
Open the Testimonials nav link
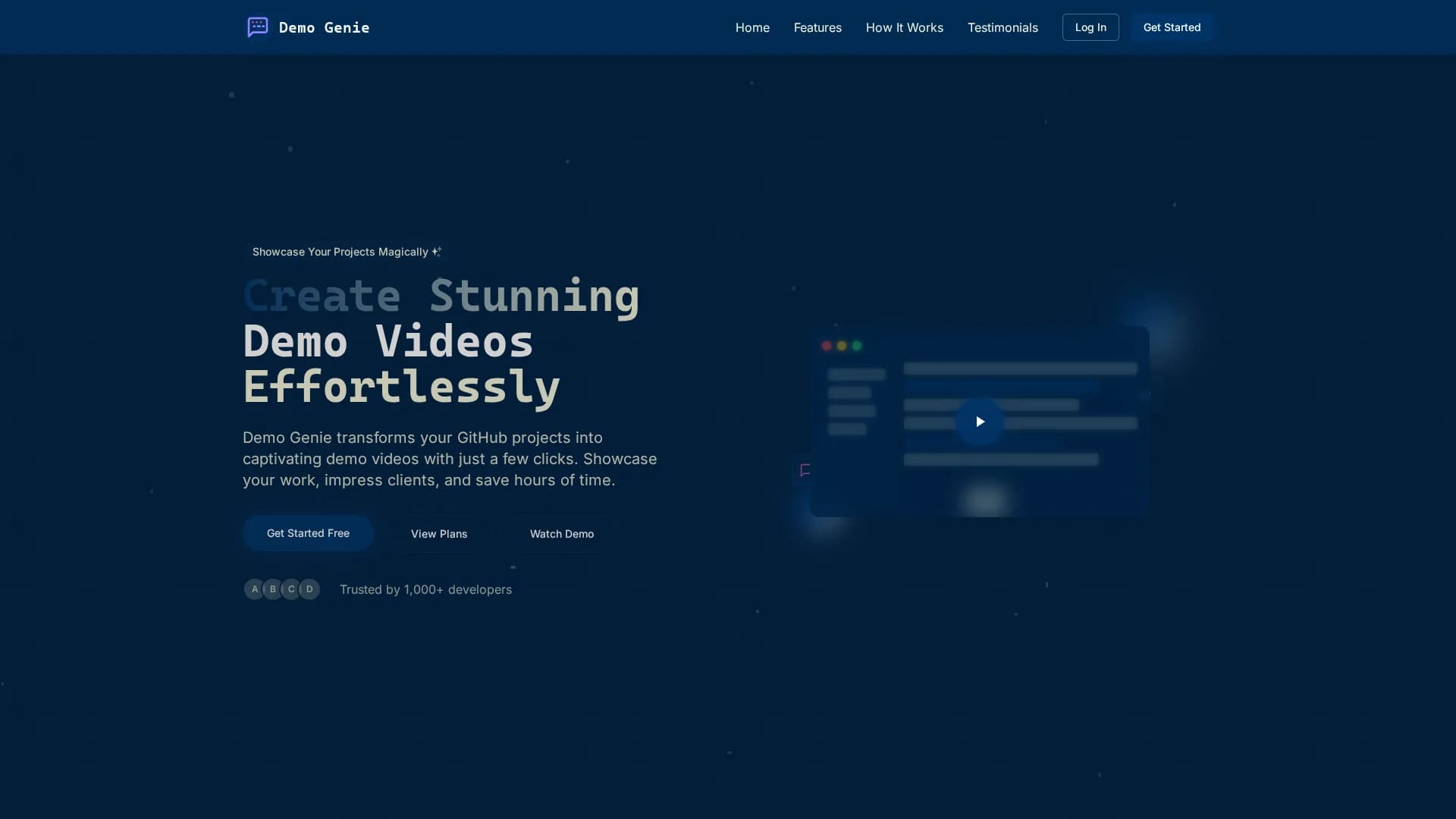(1003, 27)
